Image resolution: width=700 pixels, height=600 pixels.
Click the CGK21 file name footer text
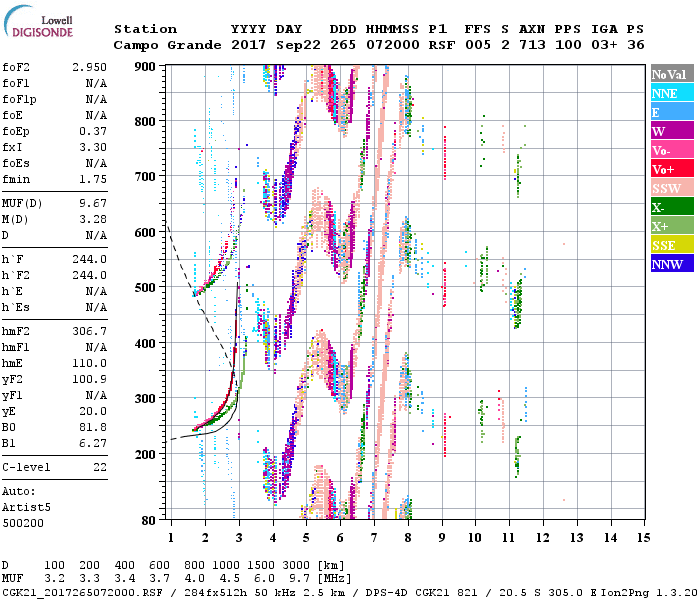tap(80, 592)
